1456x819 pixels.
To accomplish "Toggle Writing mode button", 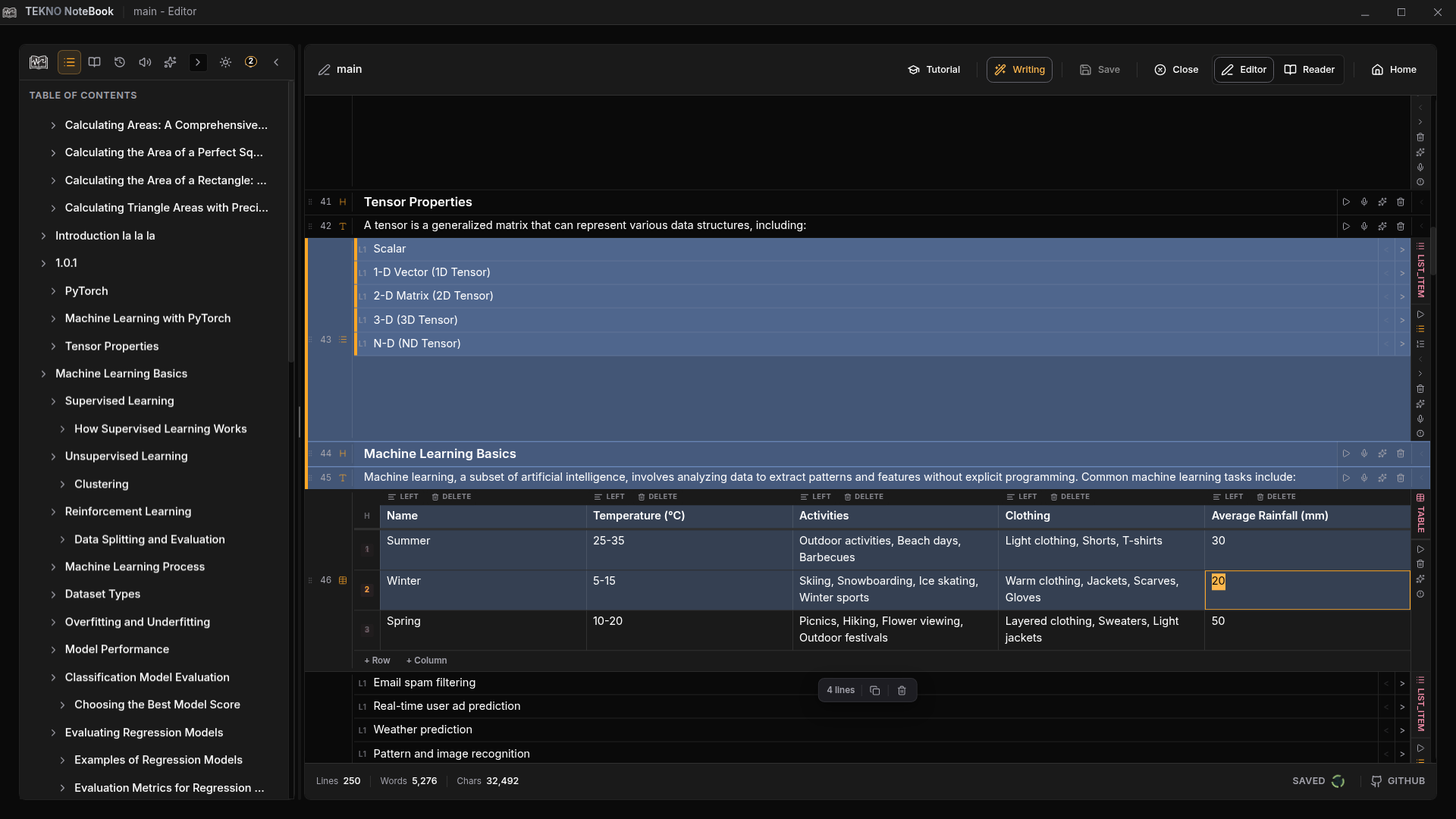I will (x=1019, y=70).
